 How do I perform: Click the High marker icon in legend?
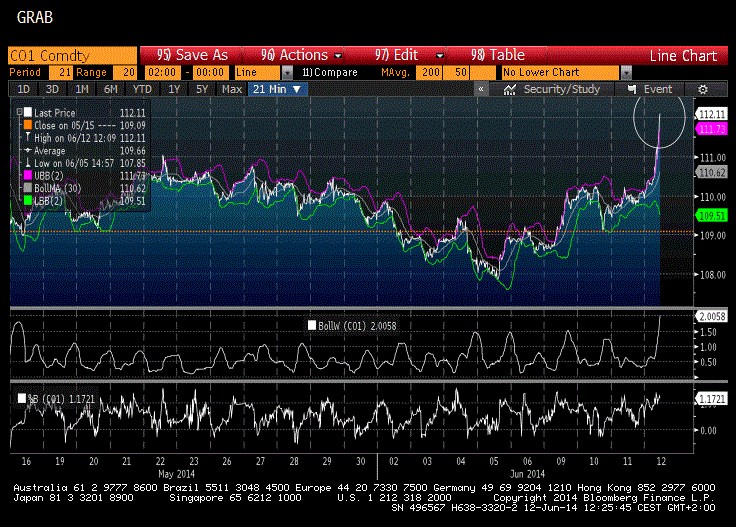tap(27, 135)
